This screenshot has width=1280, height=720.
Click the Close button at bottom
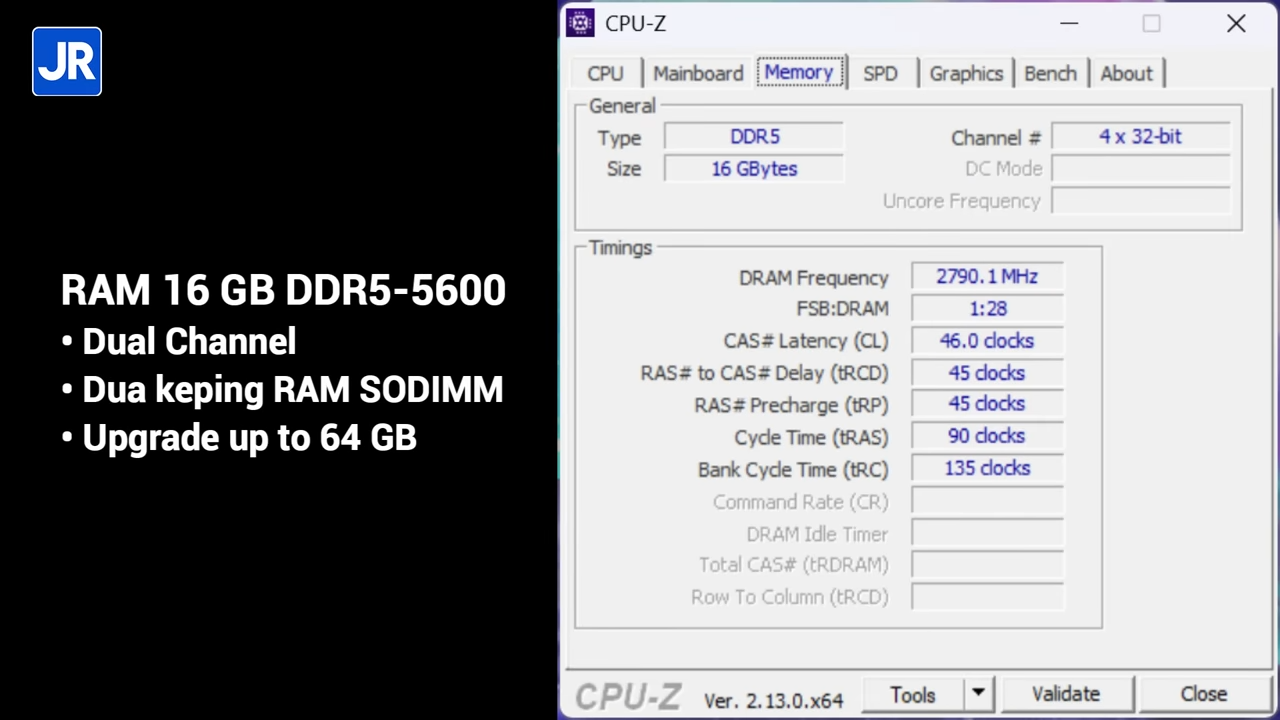[x=1203, y=694]
